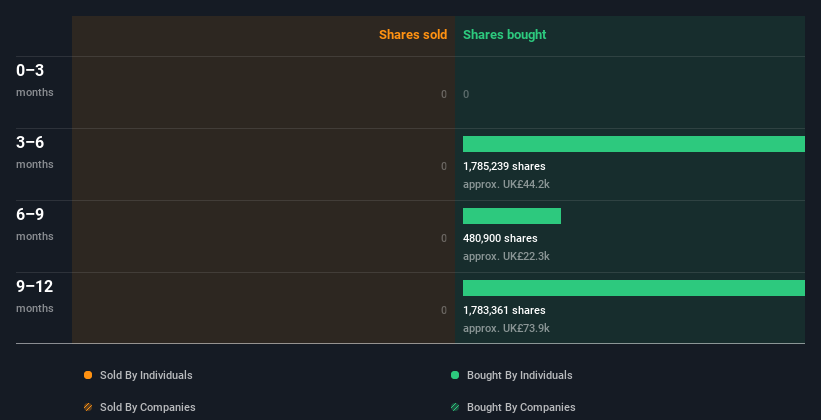Click the green 9–12 months bought bar

634,288
